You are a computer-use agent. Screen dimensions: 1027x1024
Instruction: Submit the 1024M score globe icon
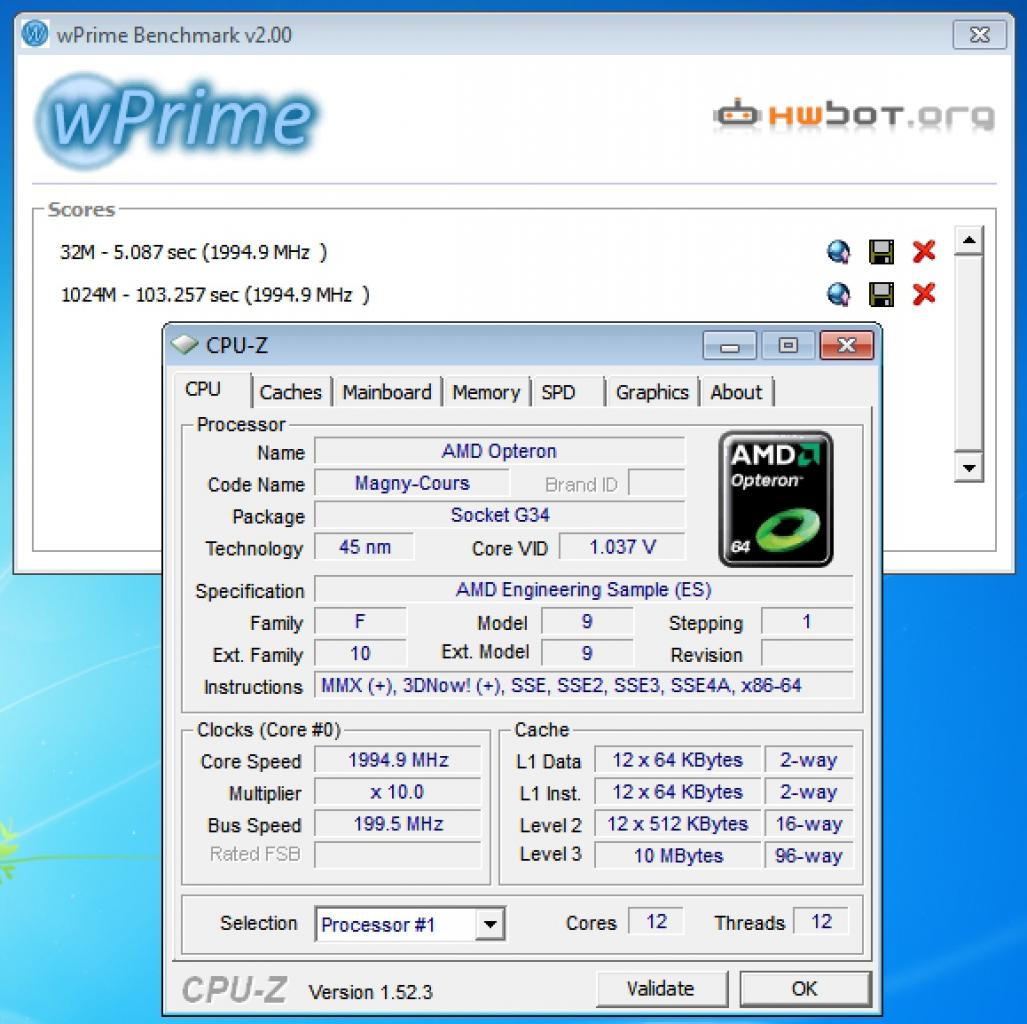point(838,295)
